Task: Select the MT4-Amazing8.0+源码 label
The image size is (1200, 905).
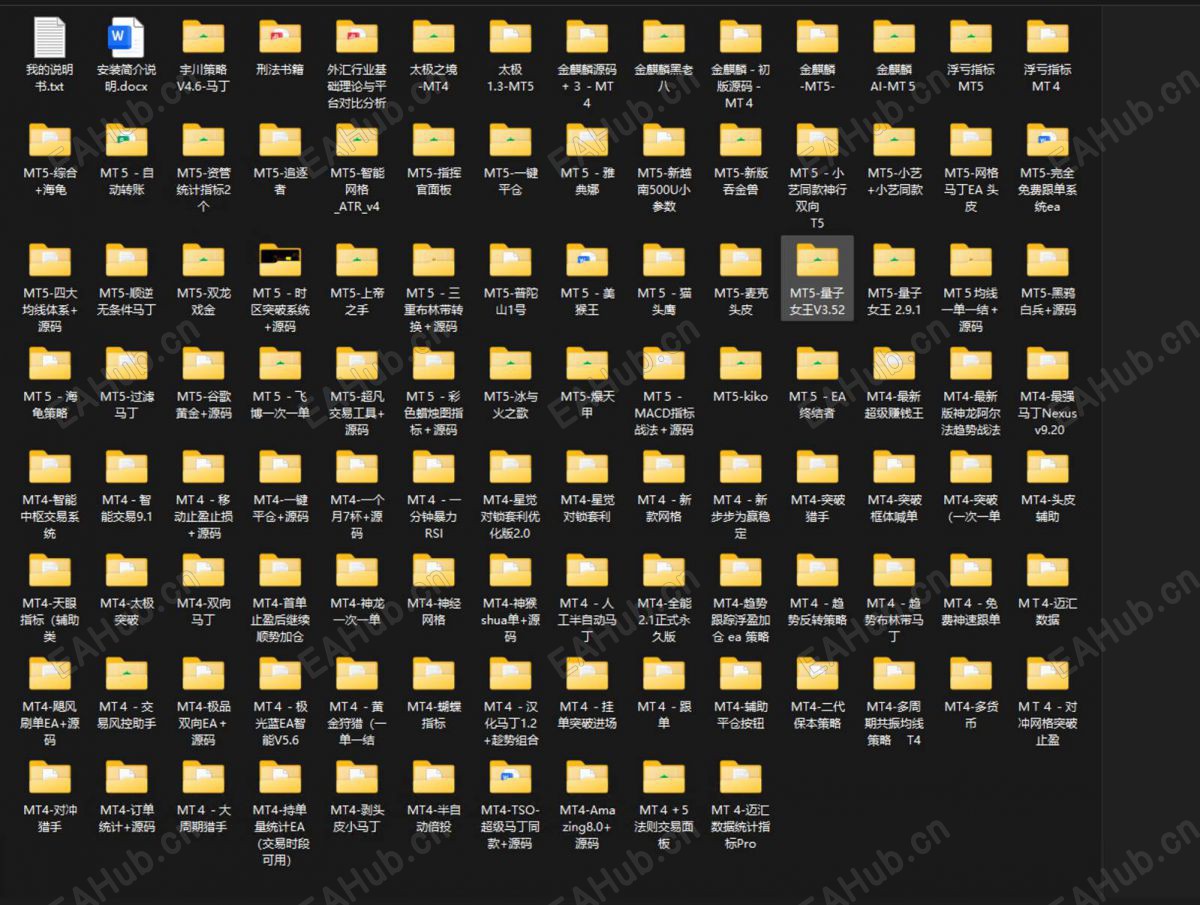Action: (587, 826)
